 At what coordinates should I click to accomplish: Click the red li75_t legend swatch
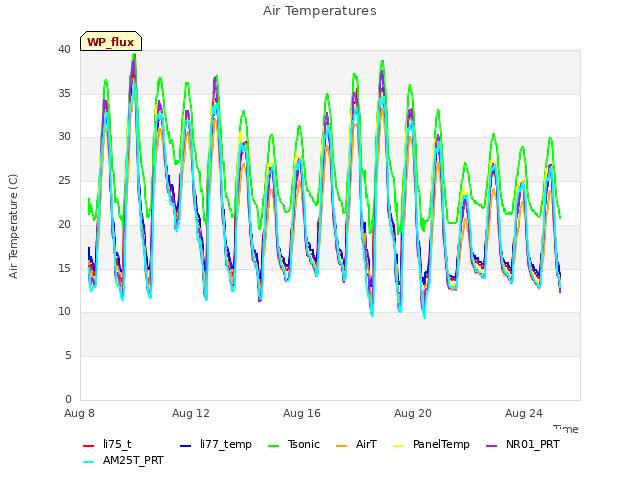click(x=88, y=446)
